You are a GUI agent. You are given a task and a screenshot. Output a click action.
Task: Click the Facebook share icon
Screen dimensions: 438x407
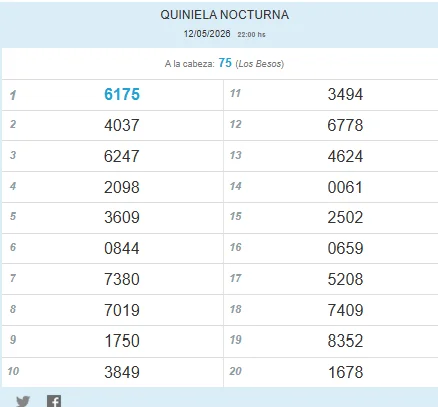54,401
